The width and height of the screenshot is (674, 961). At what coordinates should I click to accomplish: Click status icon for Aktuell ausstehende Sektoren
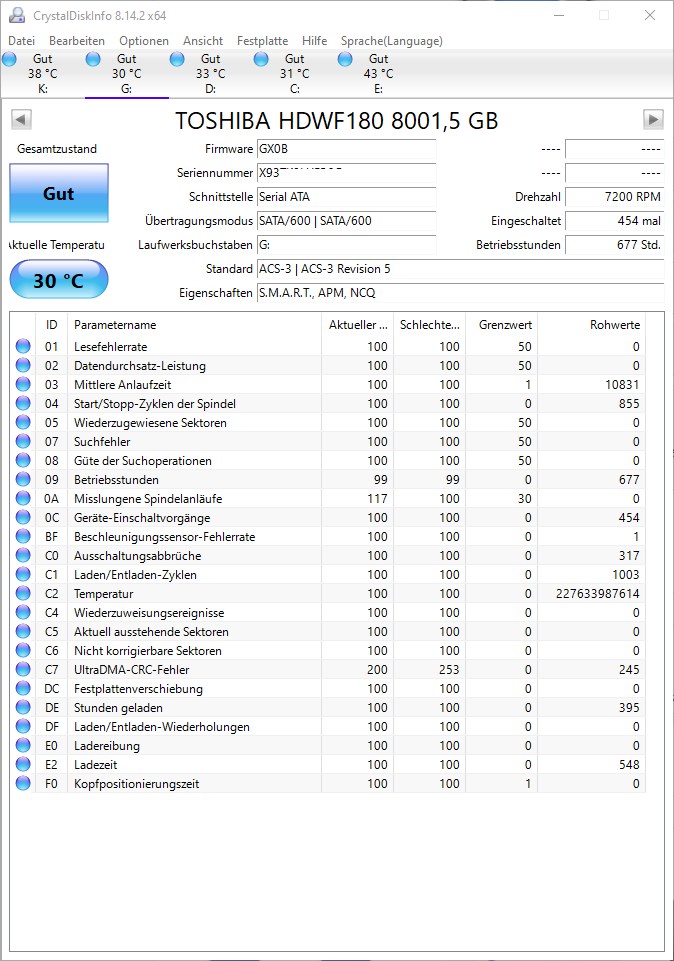[x=23, y=631]
